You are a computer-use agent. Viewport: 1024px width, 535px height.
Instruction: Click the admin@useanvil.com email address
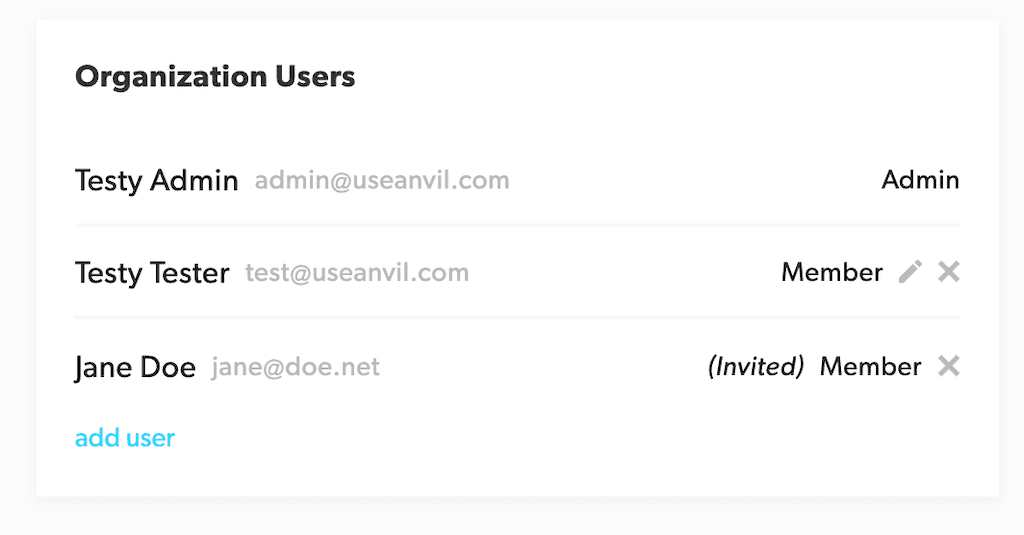(x=382, y=181)
